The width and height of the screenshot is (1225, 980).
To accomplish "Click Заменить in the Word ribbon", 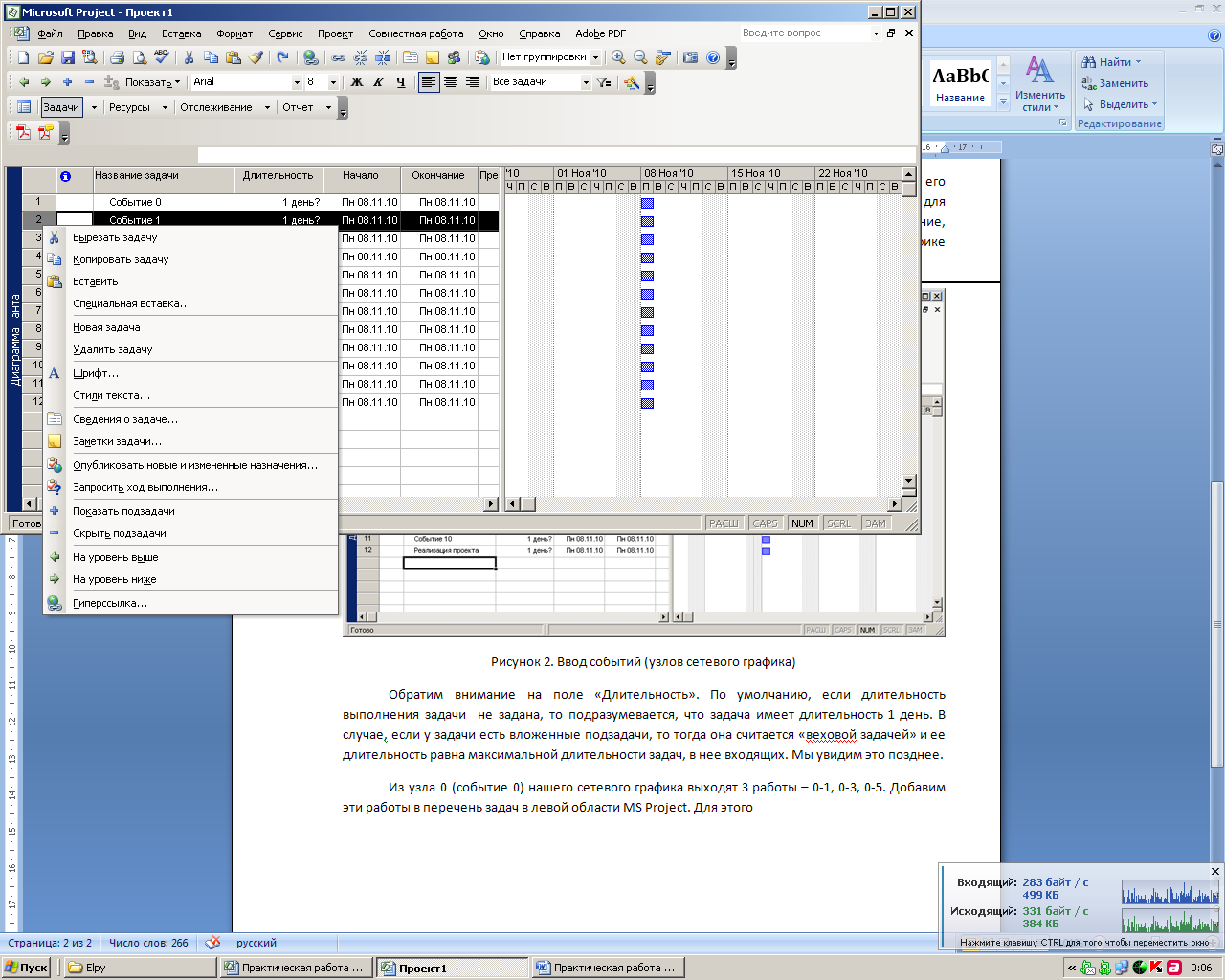I will [x=1116, y=83].
